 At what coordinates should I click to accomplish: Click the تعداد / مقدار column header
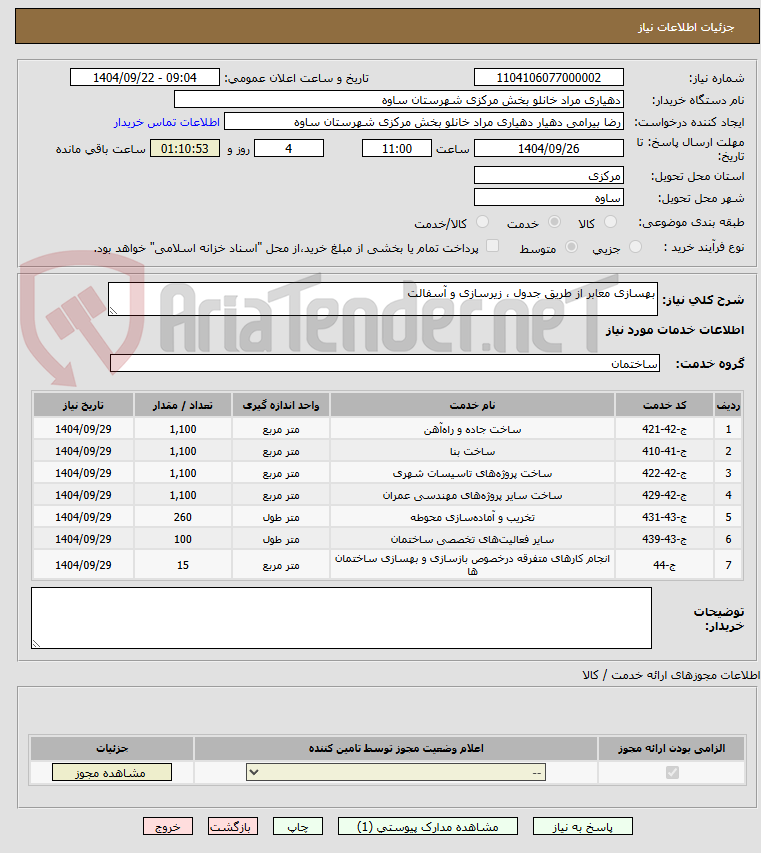click(183, 405)
